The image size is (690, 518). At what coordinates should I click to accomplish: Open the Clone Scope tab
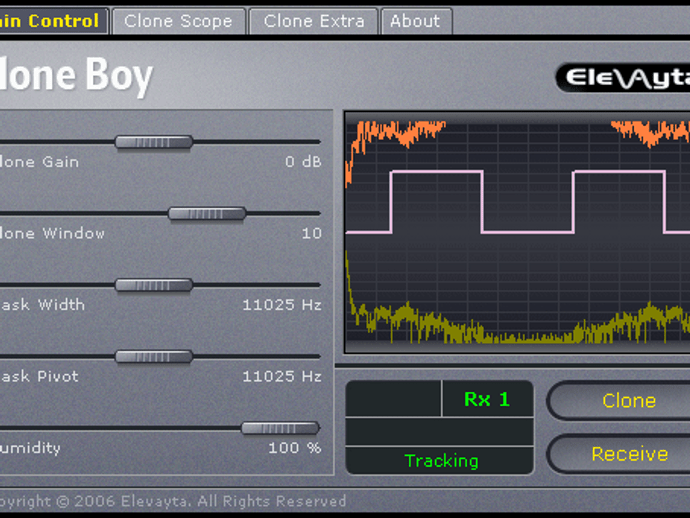178,21
